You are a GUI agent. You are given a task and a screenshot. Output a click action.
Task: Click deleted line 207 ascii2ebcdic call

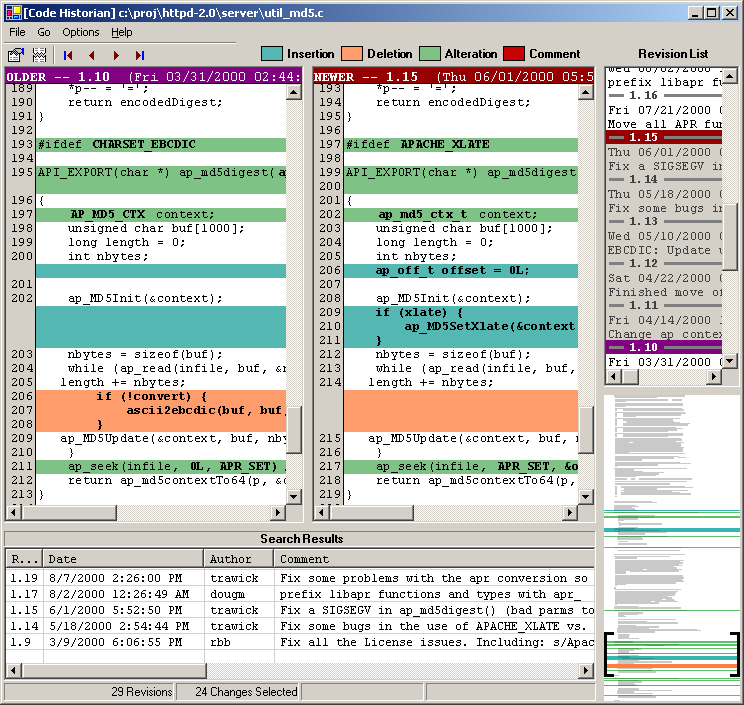pos(161,410)
